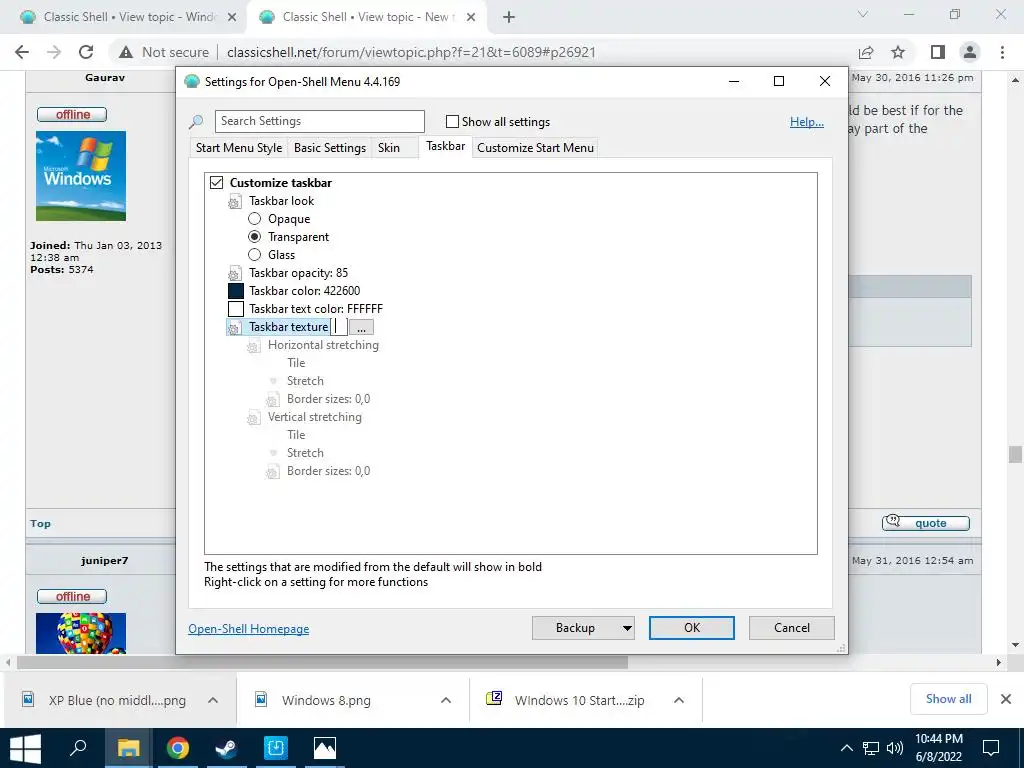The image size is (1024, 768).
Task: Open the Photos app on taskbar
Action: [x=325, y=748]
